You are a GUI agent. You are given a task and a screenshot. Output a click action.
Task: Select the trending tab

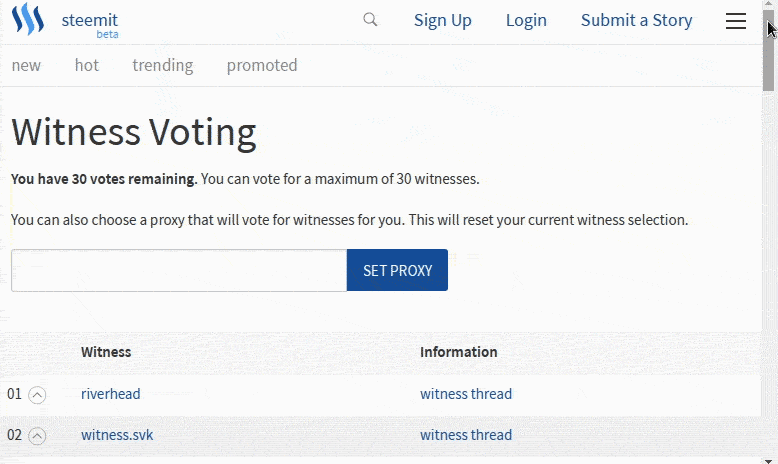coord(163,65)
